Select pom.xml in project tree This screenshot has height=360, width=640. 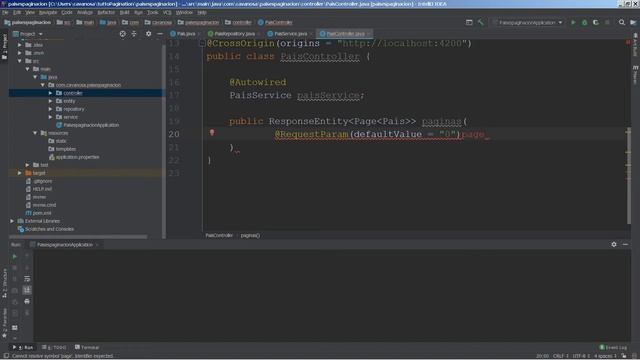pyautogui.click(x=38, y=213)
